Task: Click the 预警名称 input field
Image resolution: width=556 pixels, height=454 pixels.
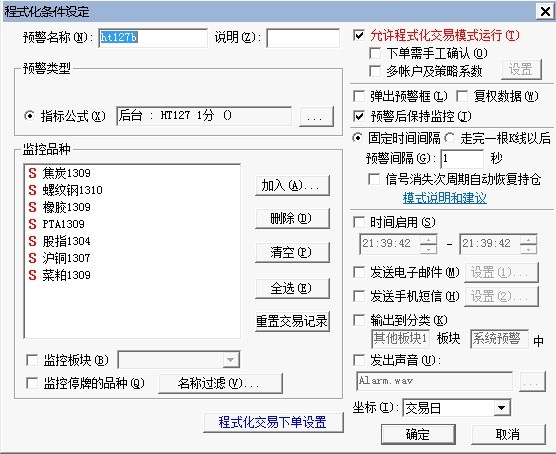Action: (153, 38)
